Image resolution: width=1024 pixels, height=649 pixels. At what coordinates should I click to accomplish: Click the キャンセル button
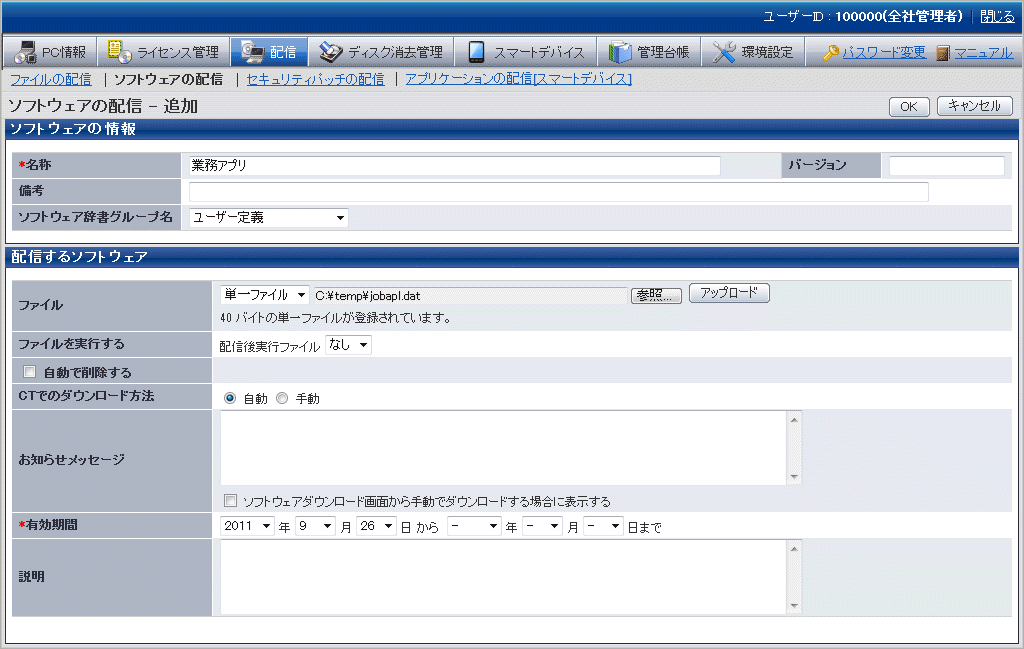[x=974, y=106]
